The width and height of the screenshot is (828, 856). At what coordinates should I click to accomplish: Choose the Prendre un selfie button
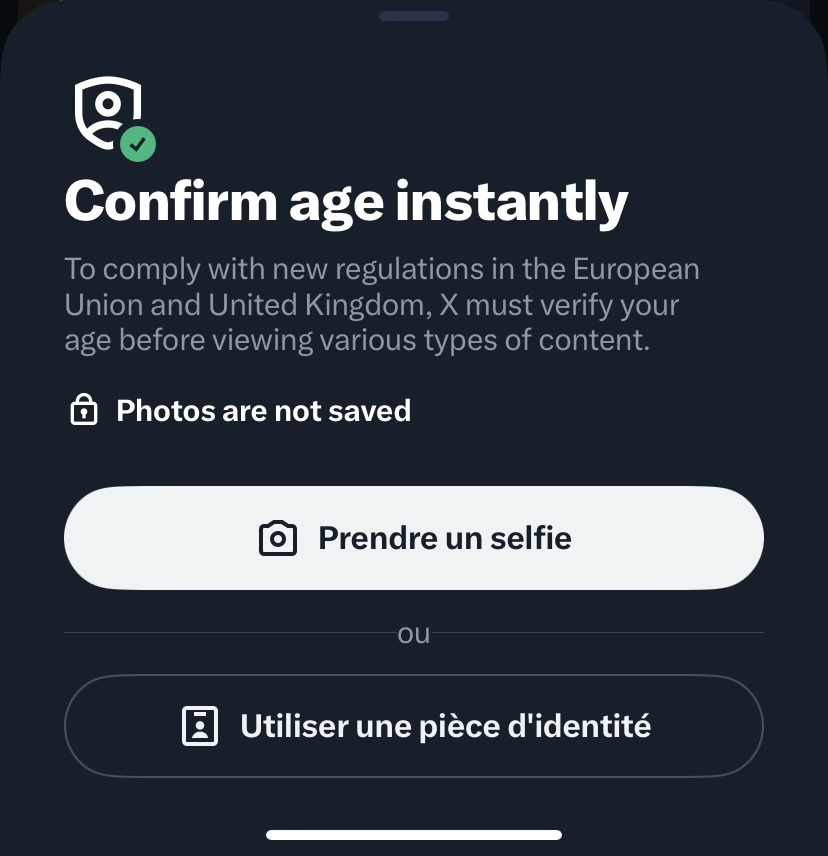(413, 538)
